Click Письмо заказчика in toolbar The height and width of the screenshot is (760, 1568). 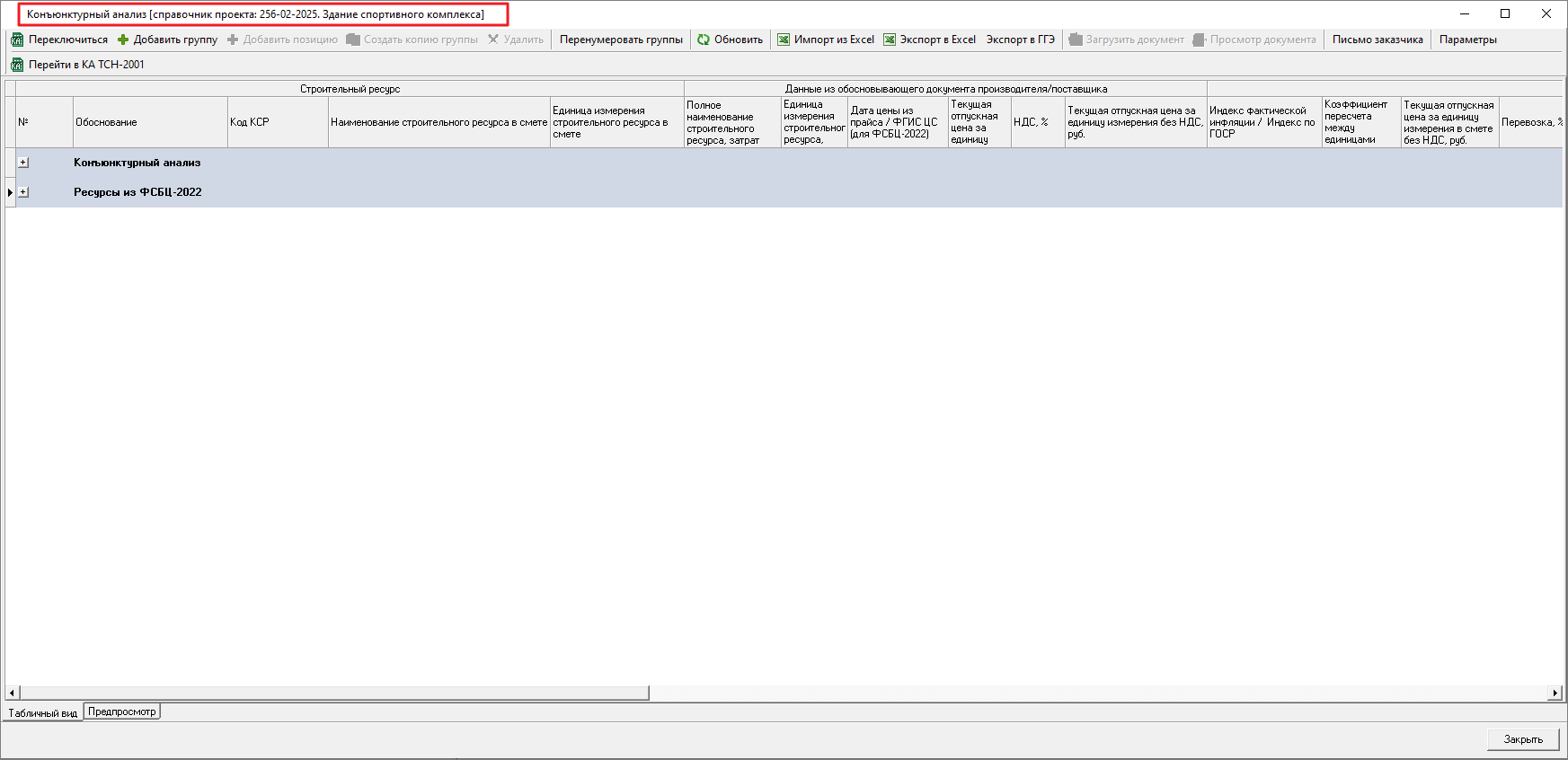pyautogui.click(x=1377, y=40)
